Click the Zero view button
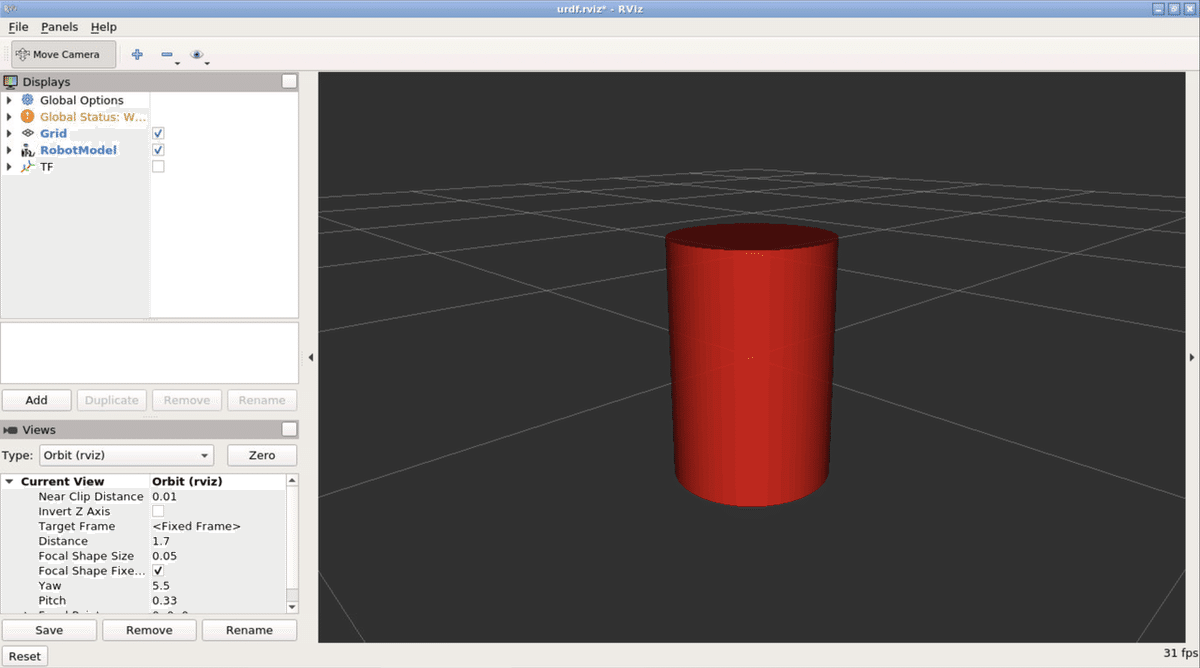1200x668 pixels. 262,455
